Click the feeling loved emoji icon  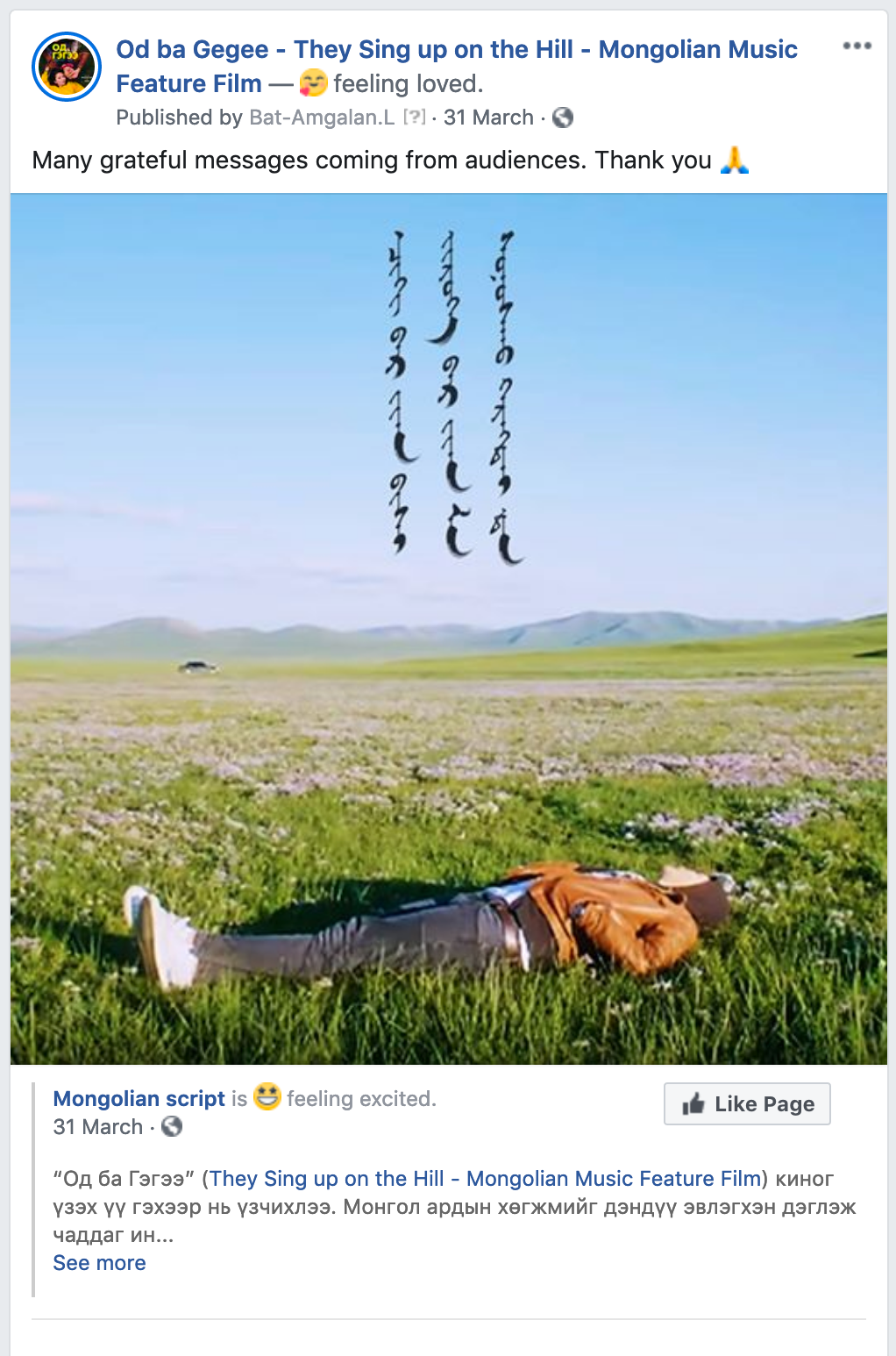(313, 83)
